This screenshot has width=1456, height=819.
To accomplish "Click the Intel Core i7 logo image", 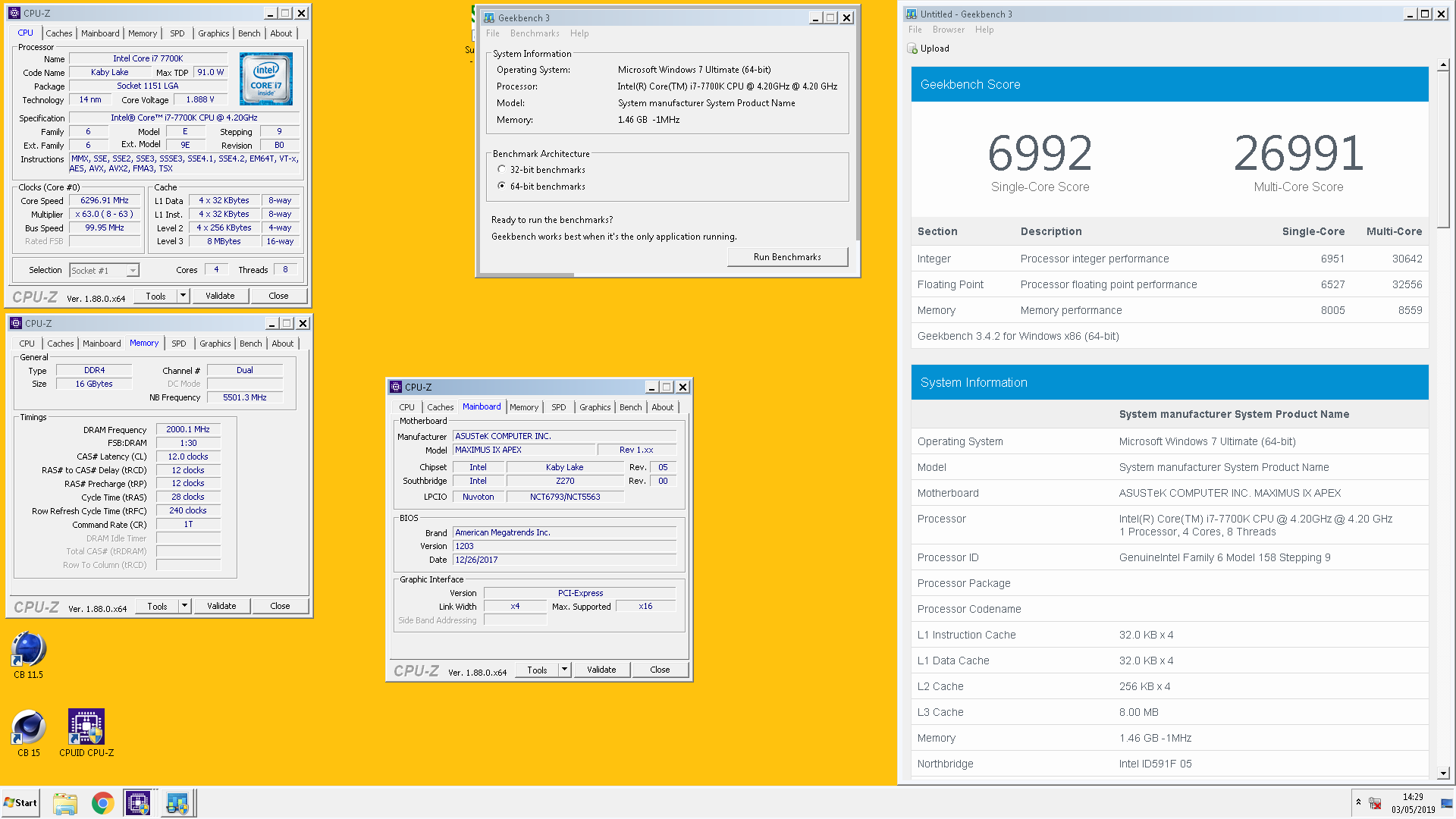I will point(266,79).
